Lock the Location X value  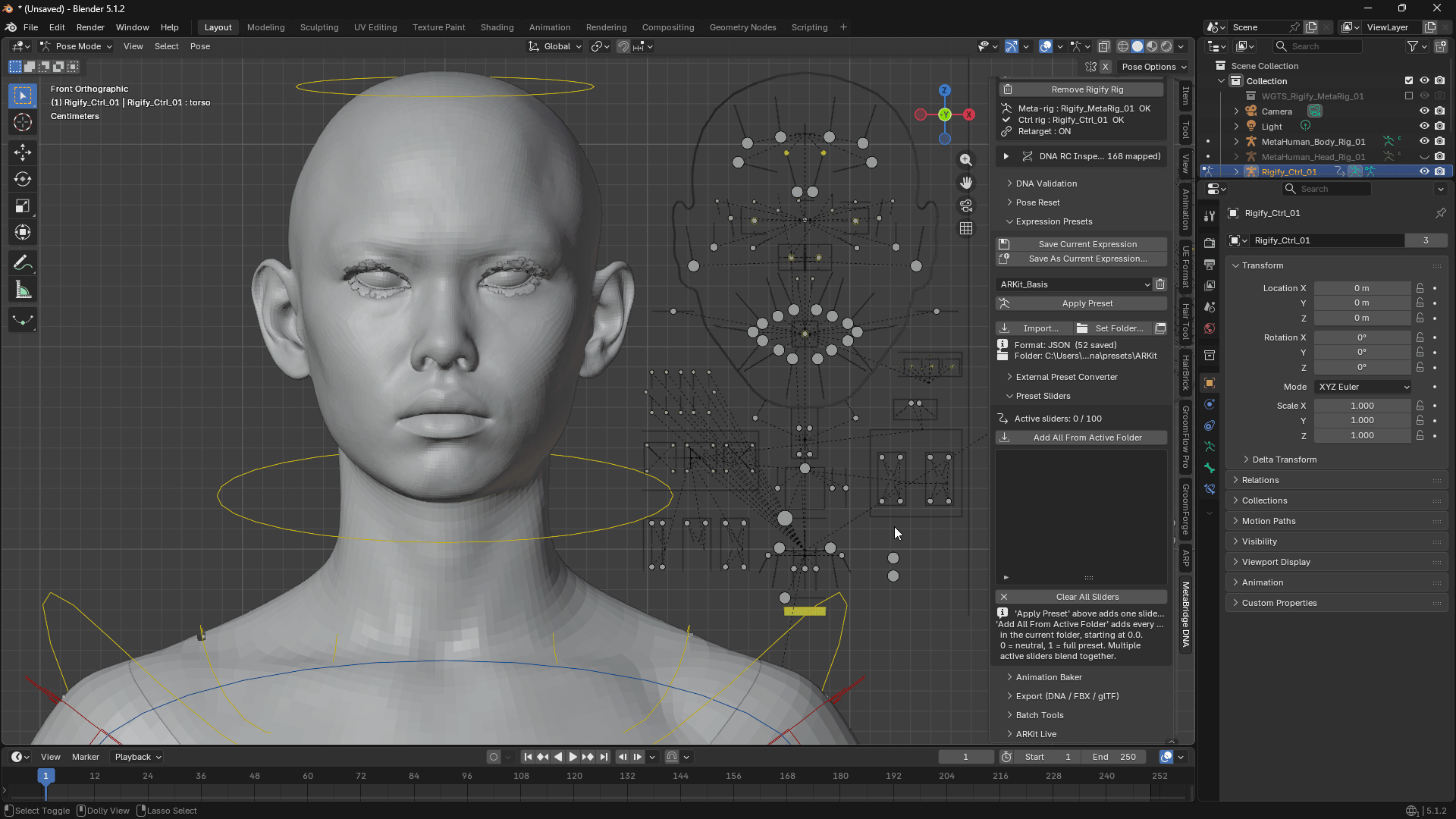tap(1420, 288)
